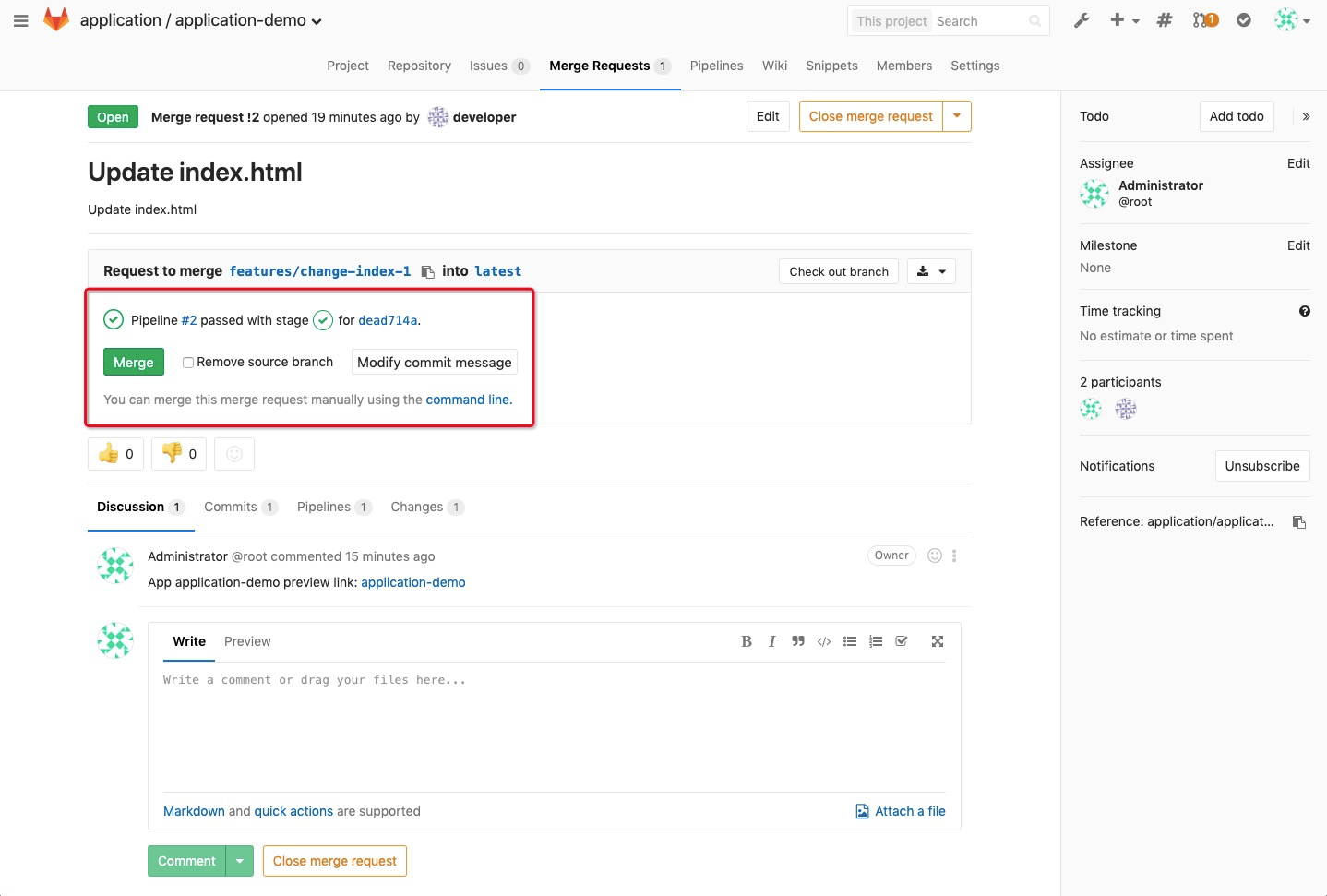Insert a task list in comment

tap(902, 641)
